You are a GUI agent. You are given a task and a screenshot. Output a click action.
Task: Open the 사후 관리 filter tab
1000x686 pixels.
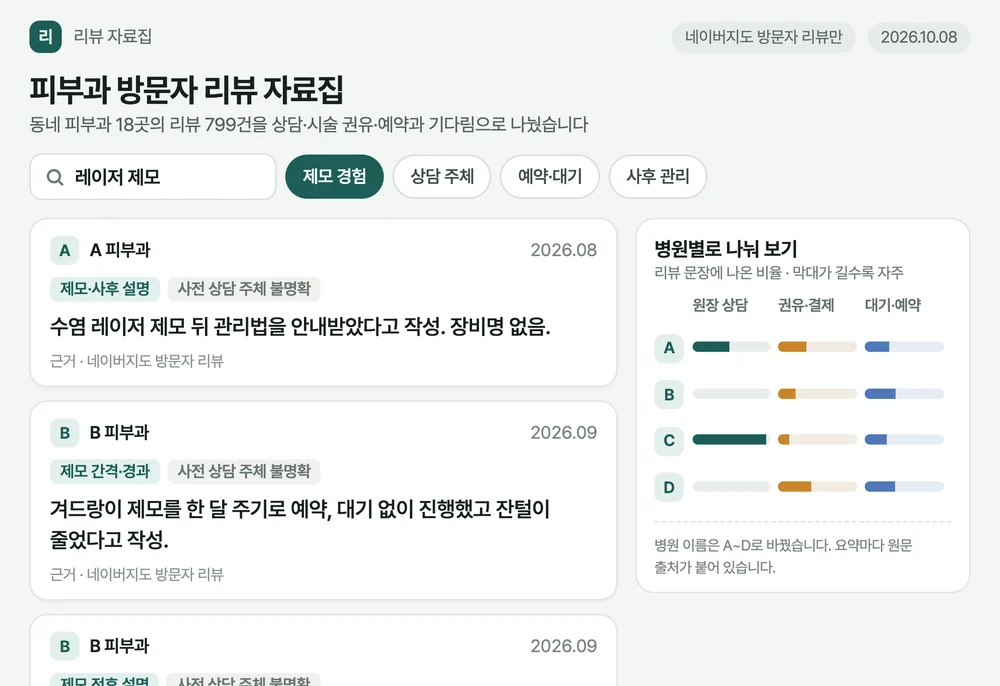658,177
